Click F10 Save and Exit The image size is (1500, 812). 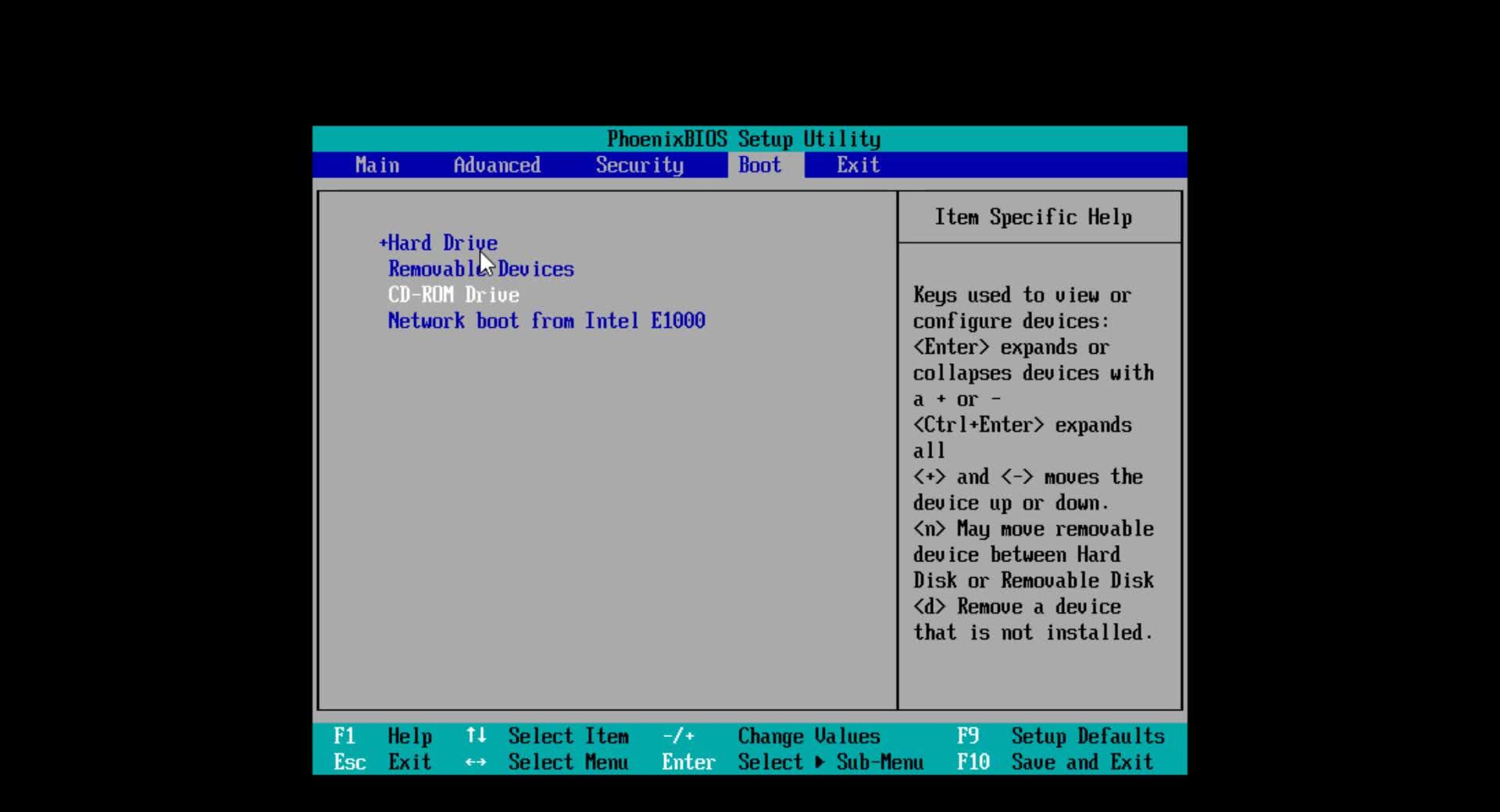1055,761
